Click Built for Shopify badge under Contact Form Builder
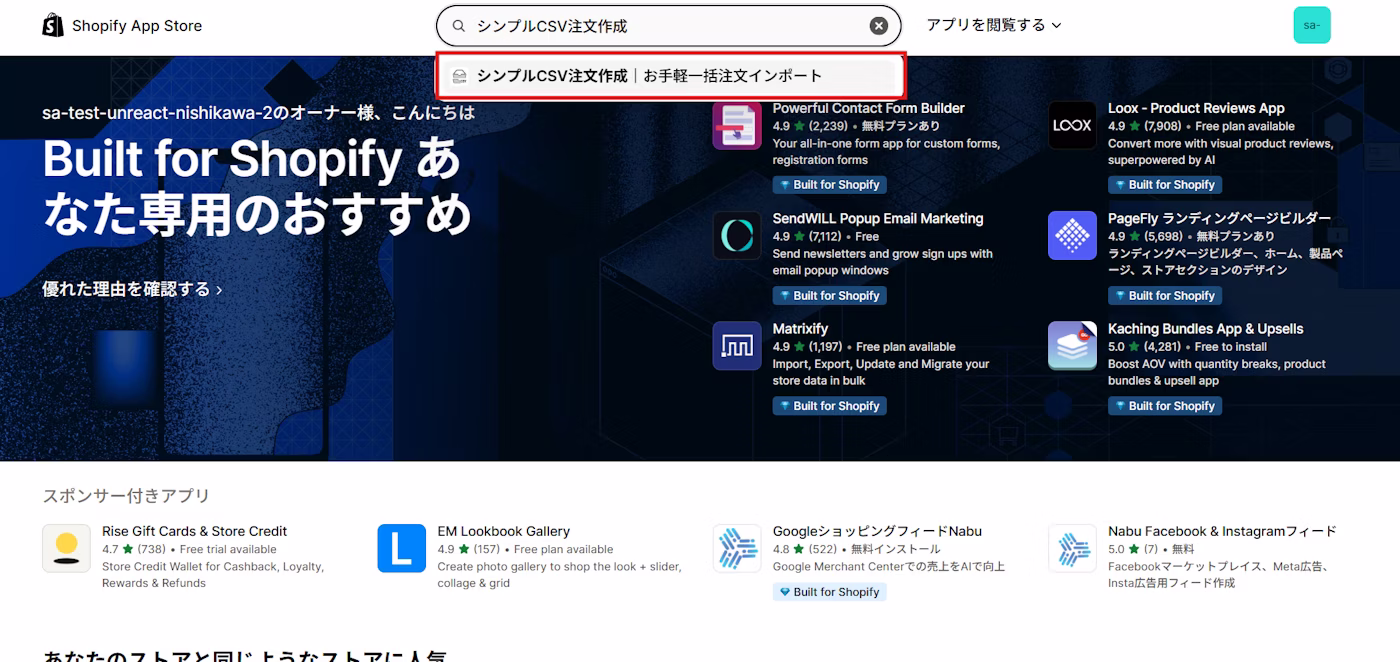The image size is (1400, 662). pyautogui.click(x=830, y=185)
